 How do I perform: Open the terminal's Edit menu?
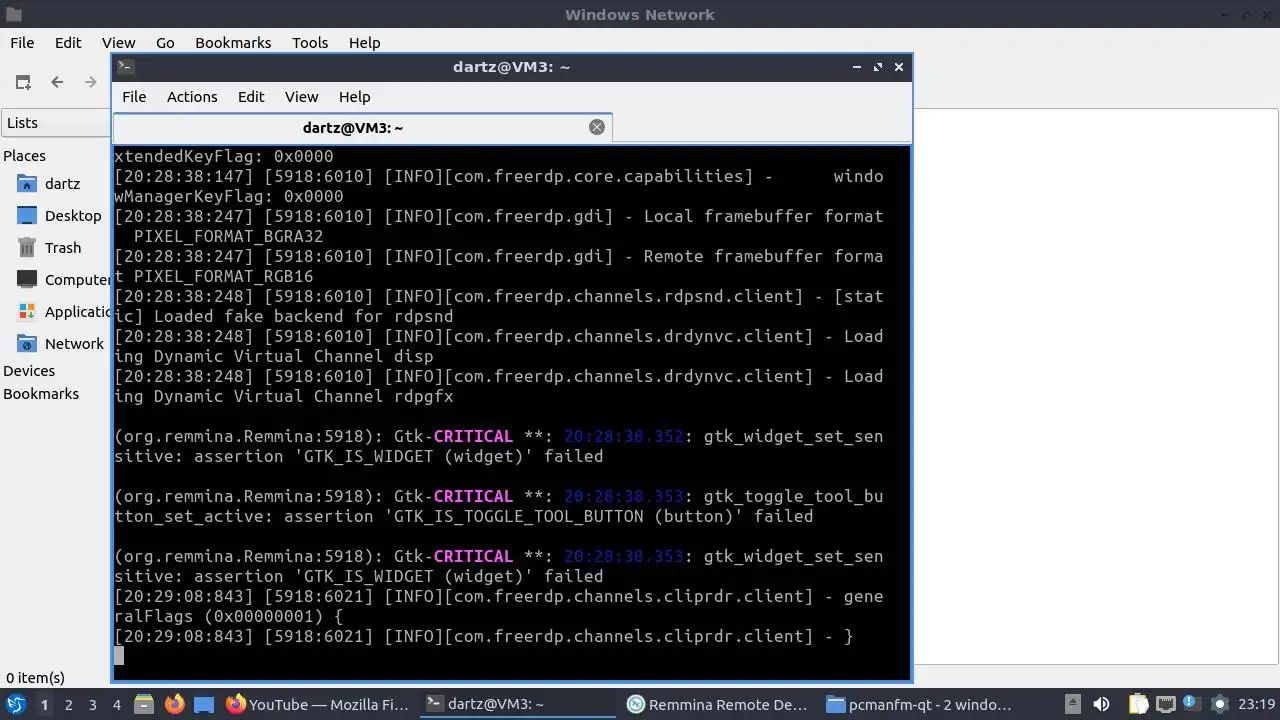(x=251, y=97)
